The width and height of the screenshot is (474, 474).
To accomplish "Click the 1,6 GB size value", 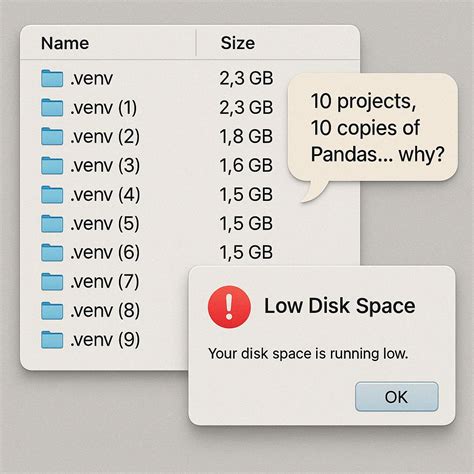I will tap(246, 166).
